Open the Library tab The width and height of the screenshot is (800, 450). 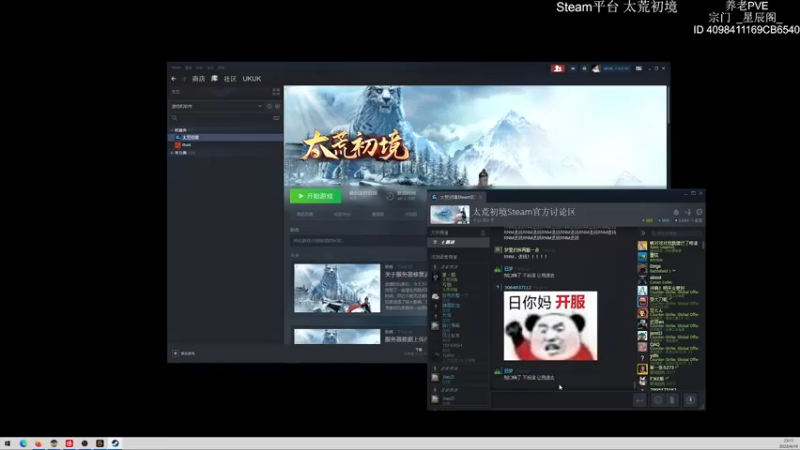click(214, 79)
